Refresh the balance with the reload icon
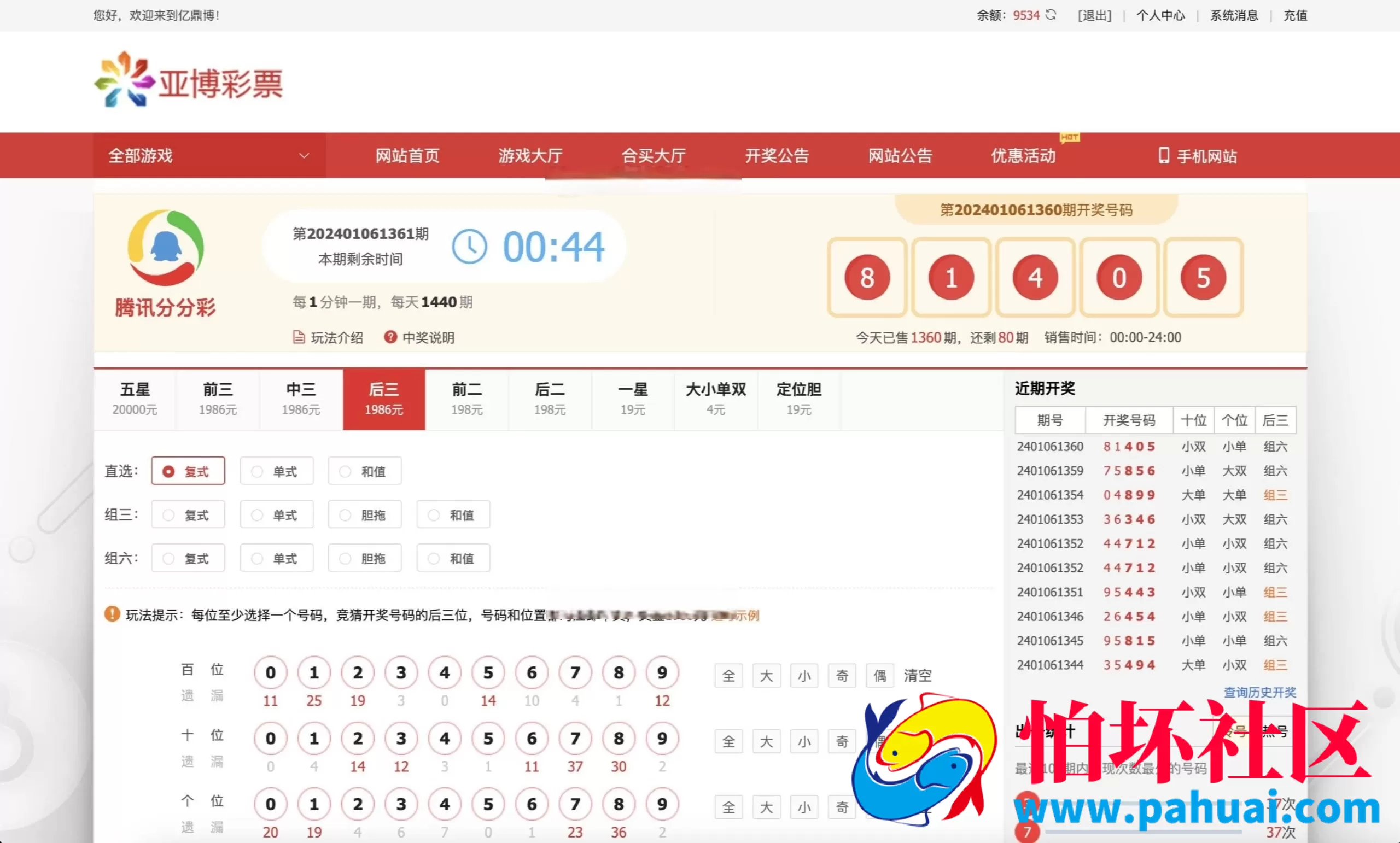The height and width of the screenshot is (843, 1400). pyautogui.click(x=1051, y=15)
